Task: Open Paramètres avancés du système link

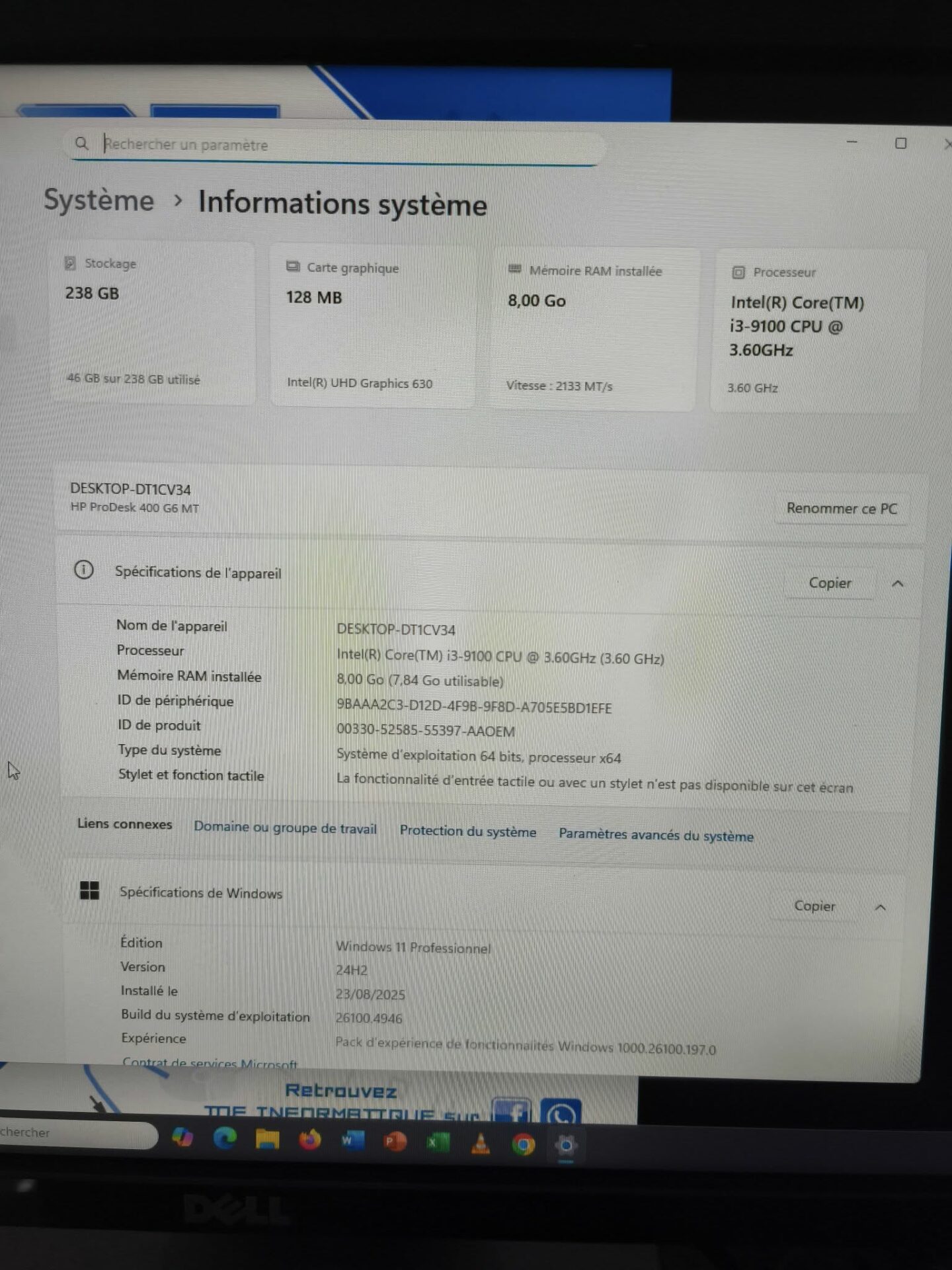Action: point(656,835)
